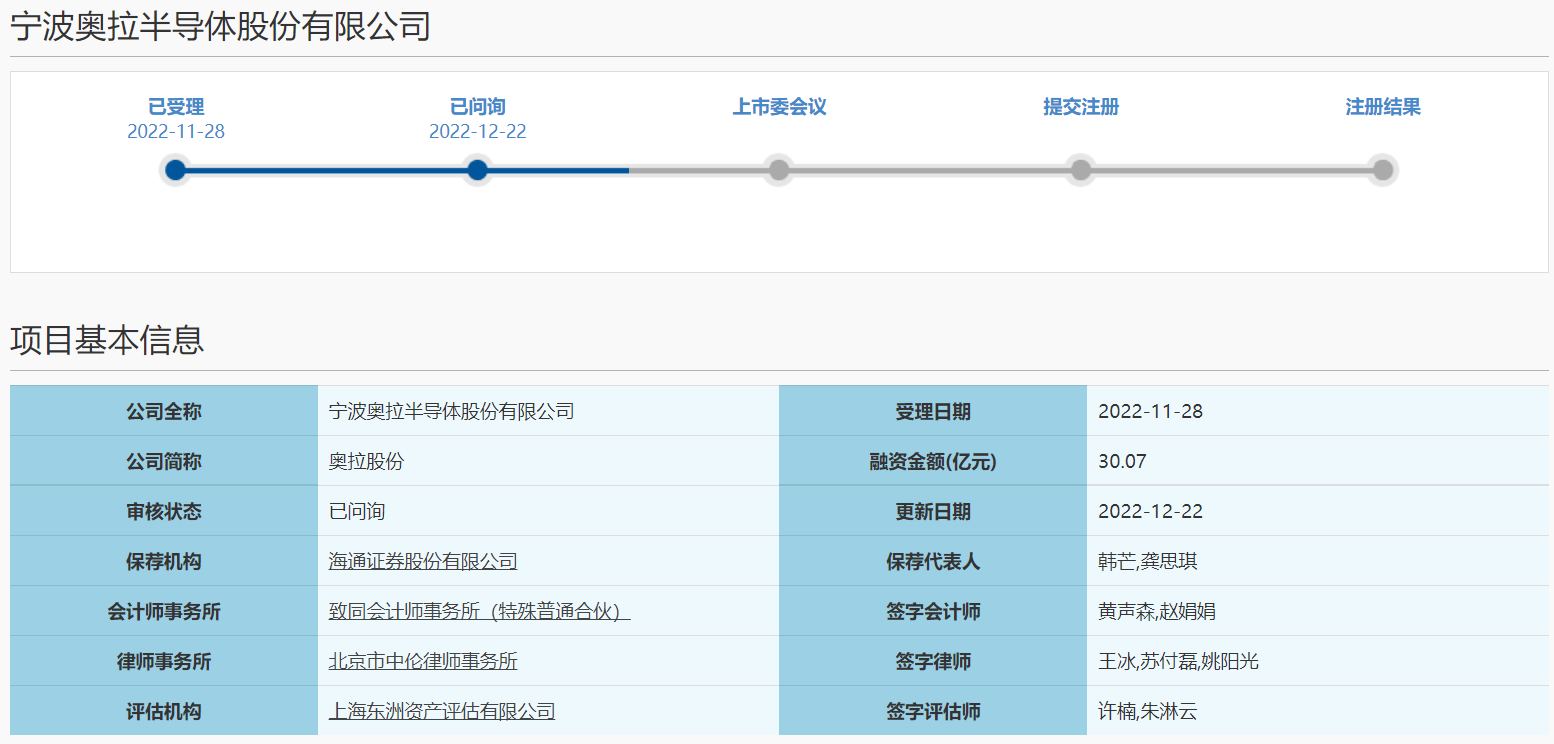The height and width of the screenshot is (744, 1554).
Task: Click the blue progress bar segment
Action: (x=400, y=170)
